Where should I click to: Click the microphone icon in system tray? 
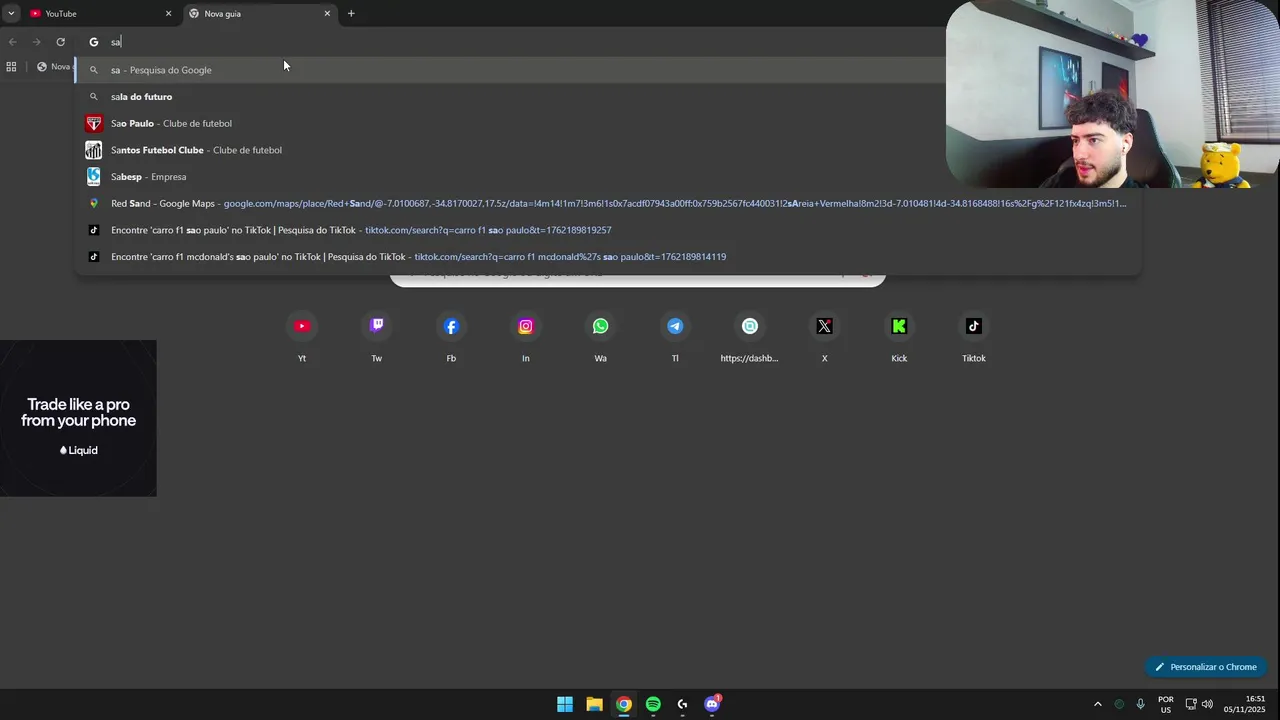1140,704
